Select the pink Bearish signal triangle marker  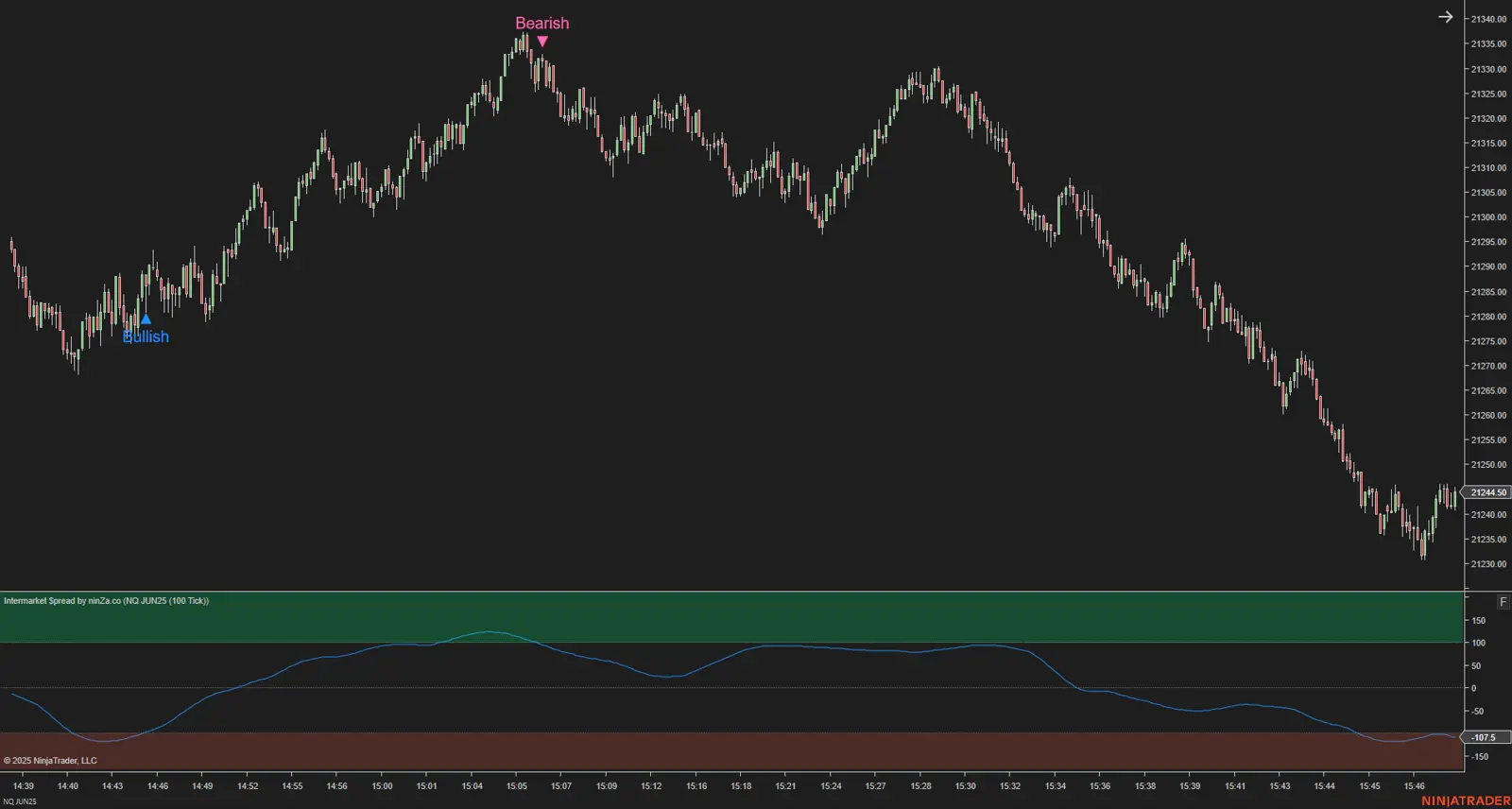click(x=542, y=41)
